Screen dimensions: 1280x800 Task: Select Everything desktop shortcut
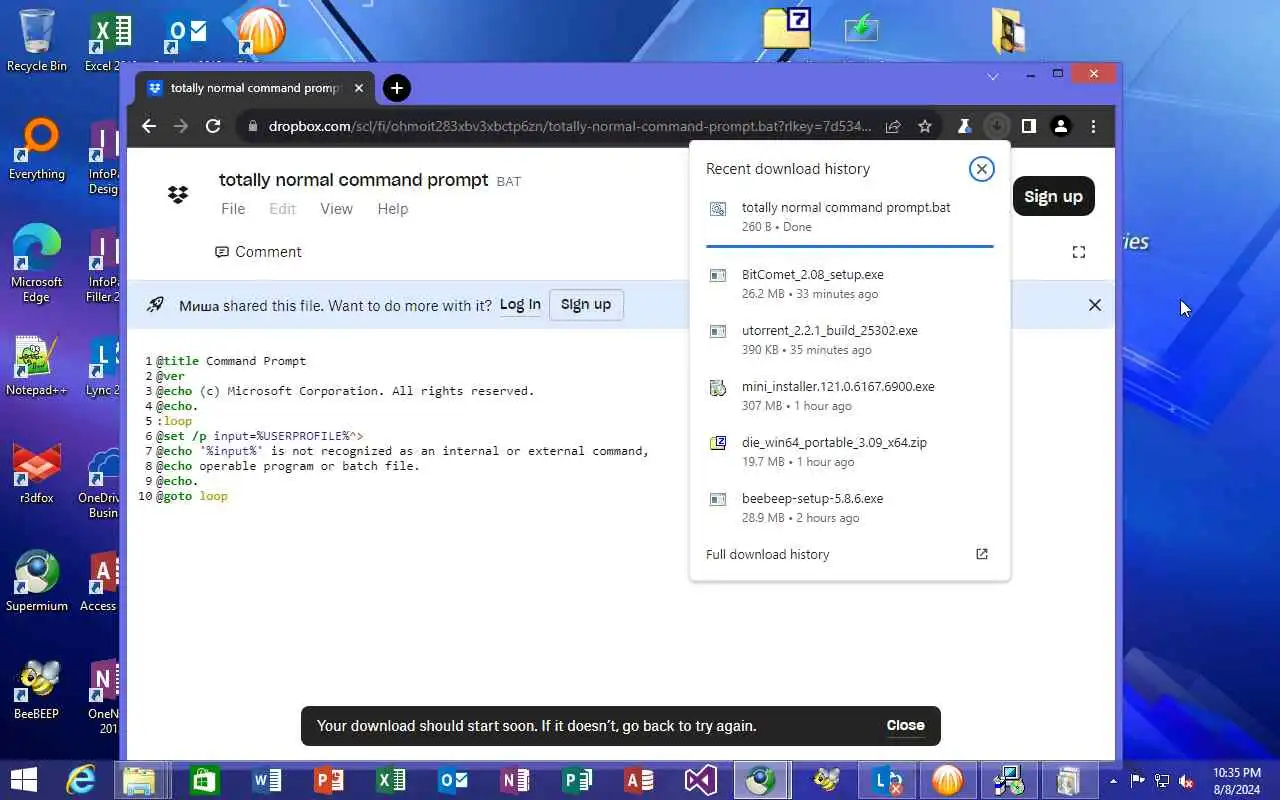click(x=37, y=150)
